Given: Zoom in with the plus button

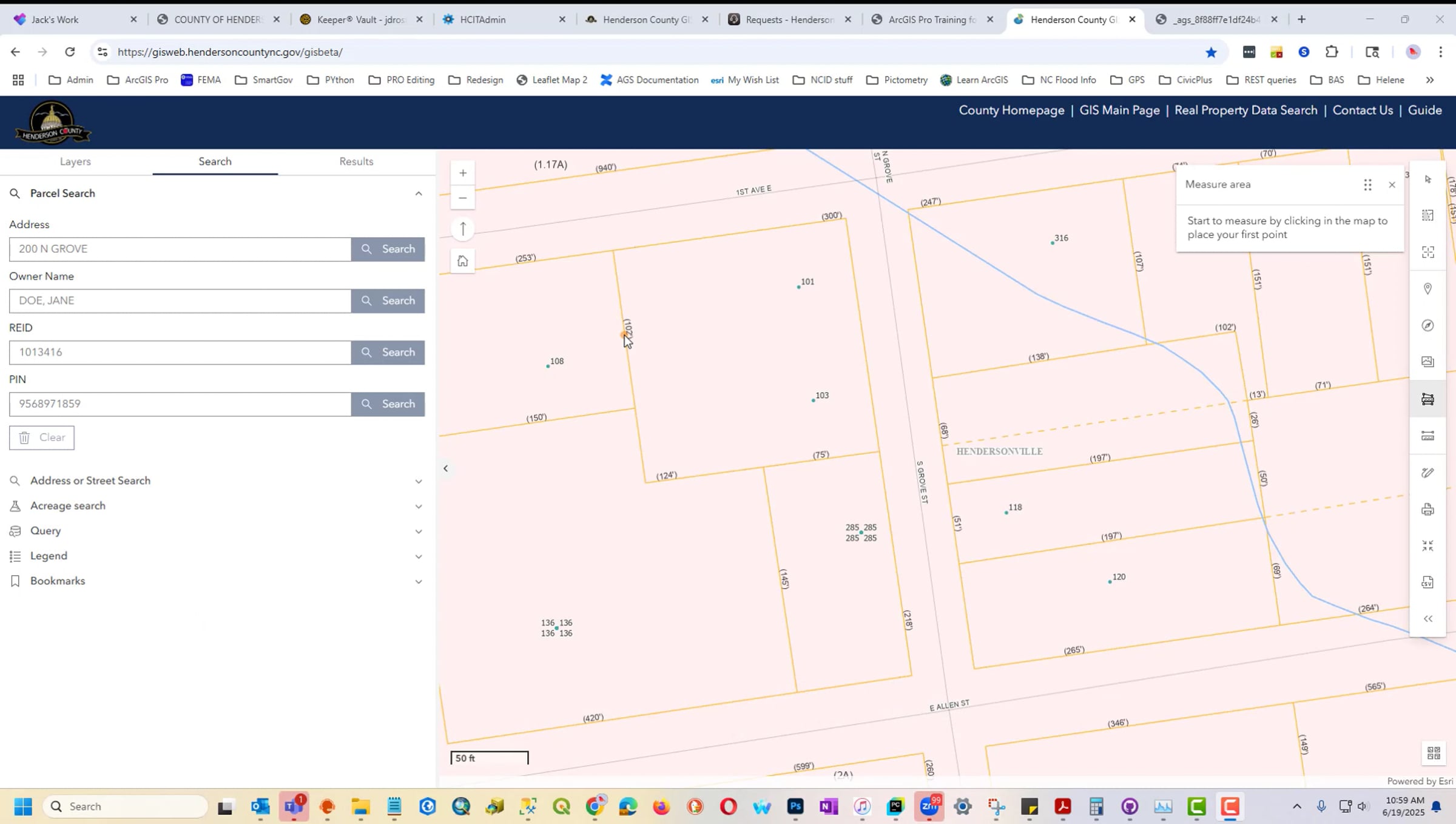Looking at the screenshot, I should tap(463, 173).
